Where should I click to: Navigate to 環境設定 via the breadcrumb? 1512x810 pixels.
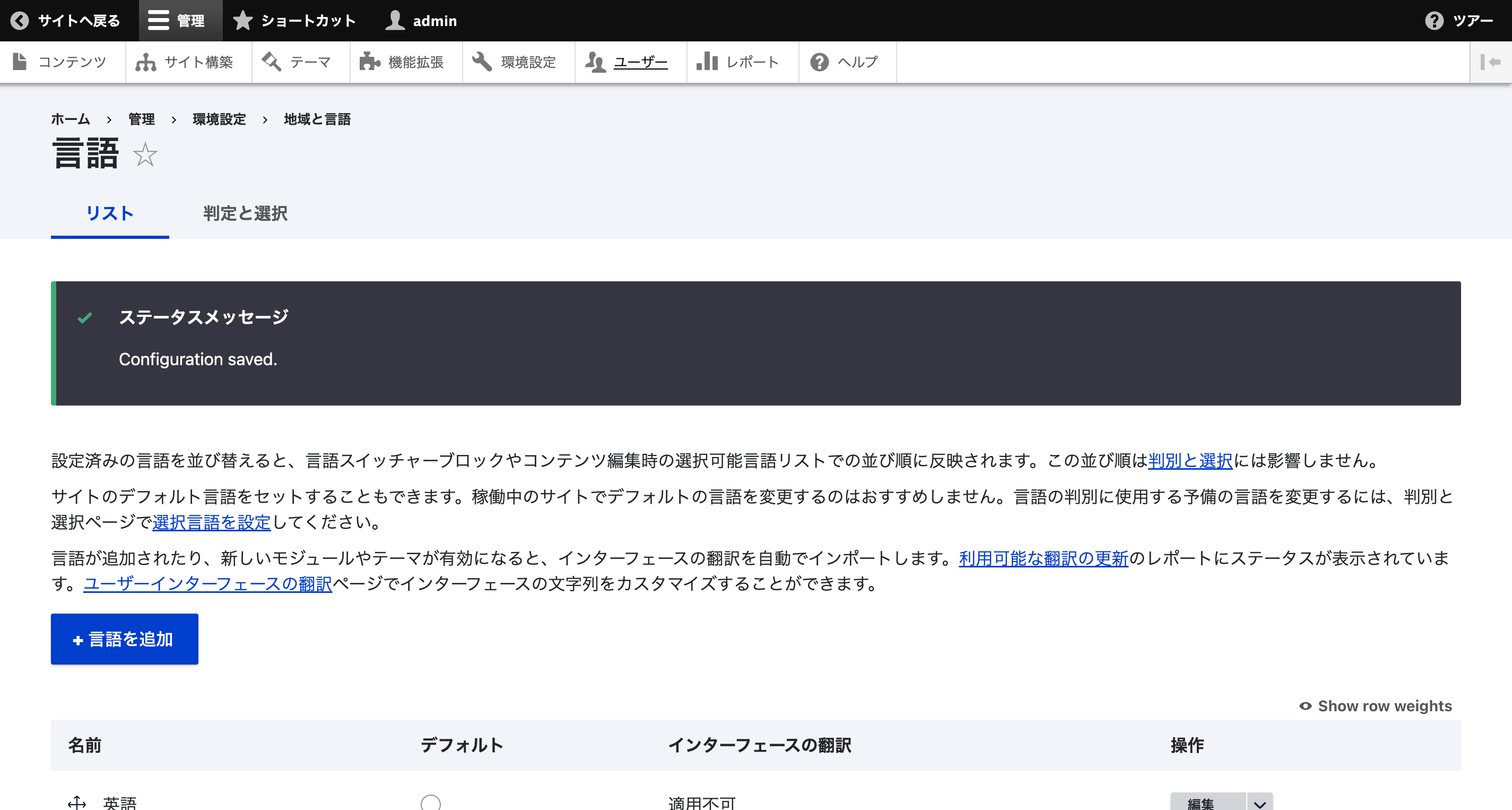pos(219,119)
